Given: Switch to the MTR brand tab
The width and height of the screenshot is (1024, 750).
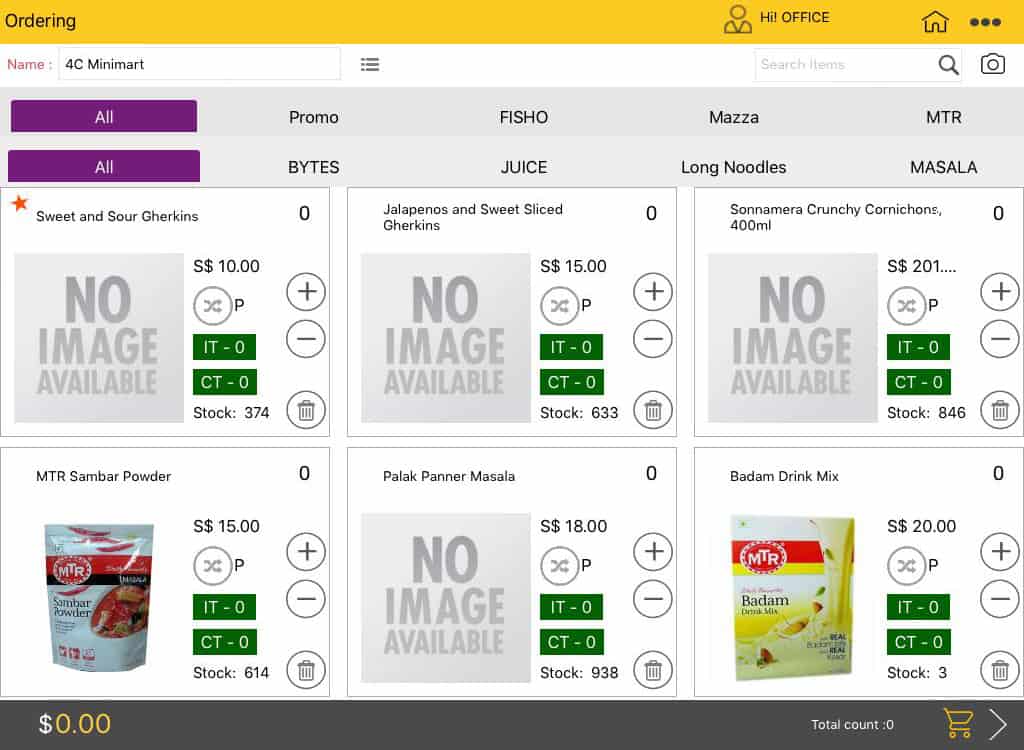Looking at the screenshot, I should (944, 117).
